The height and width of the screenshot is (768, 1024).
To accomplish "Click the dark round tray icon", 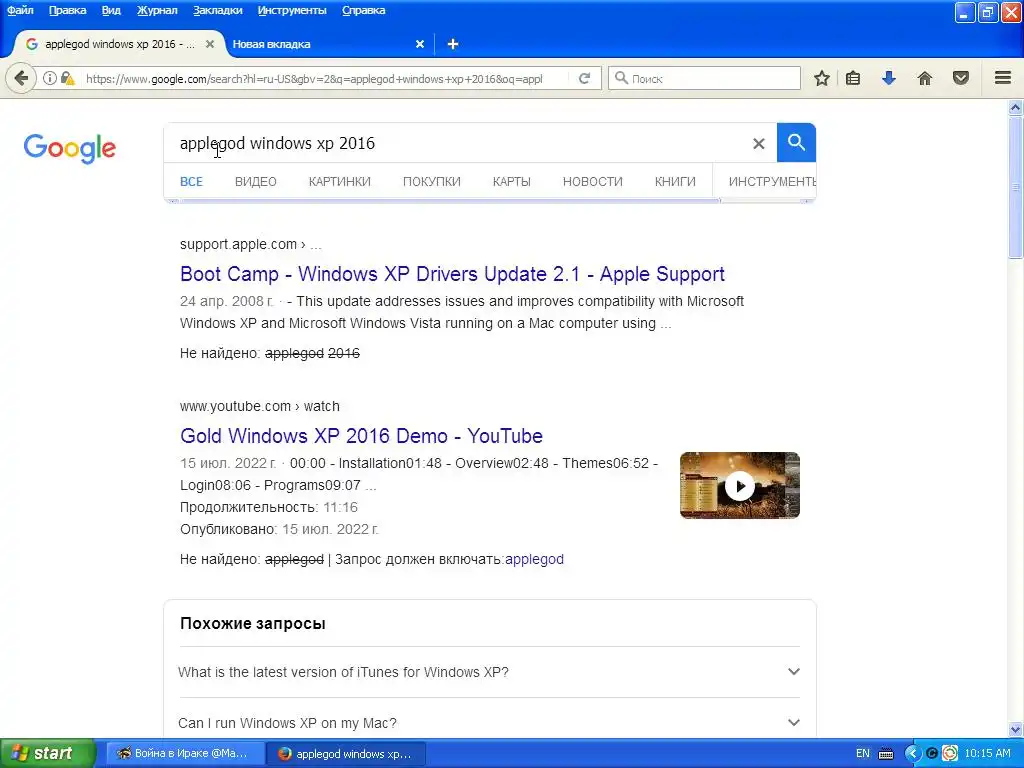I will pos(932,754).
